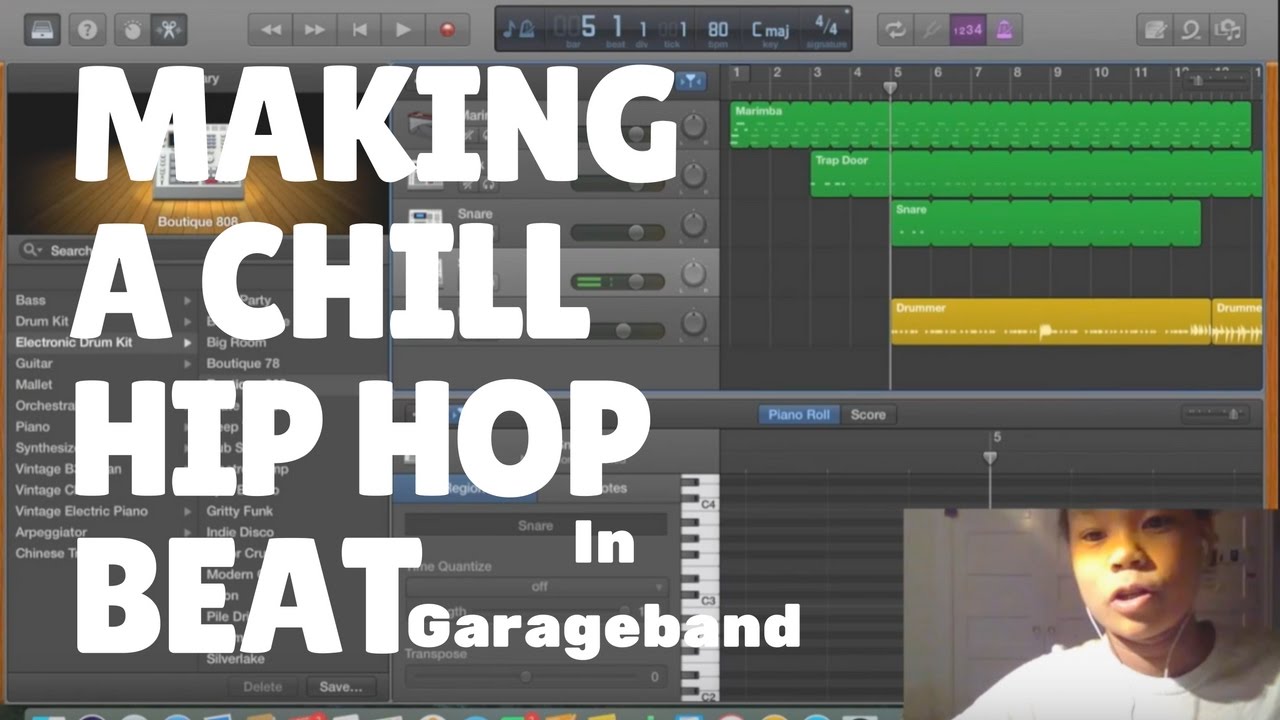Turn the Drummer track pan knob
The image size is (1280, 720).
pos(693,323)
